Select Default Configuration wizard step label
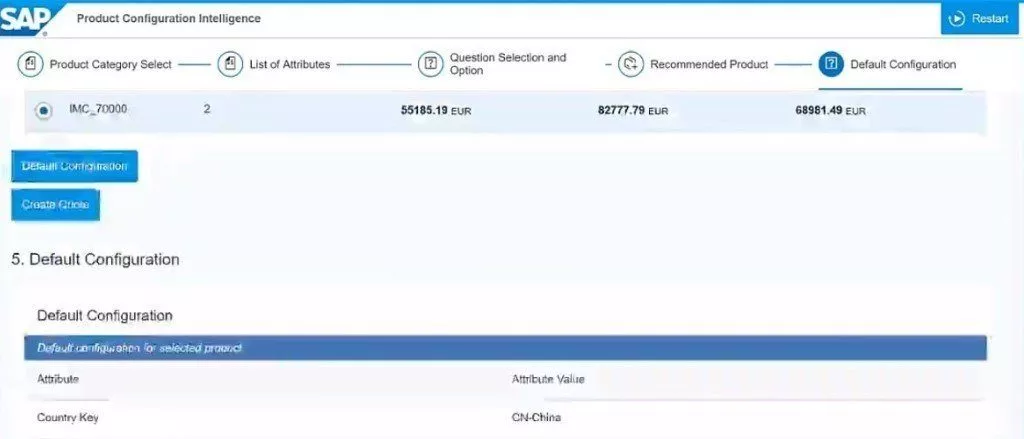Viewport: 1024px width, 439px height. pos(903,65)
